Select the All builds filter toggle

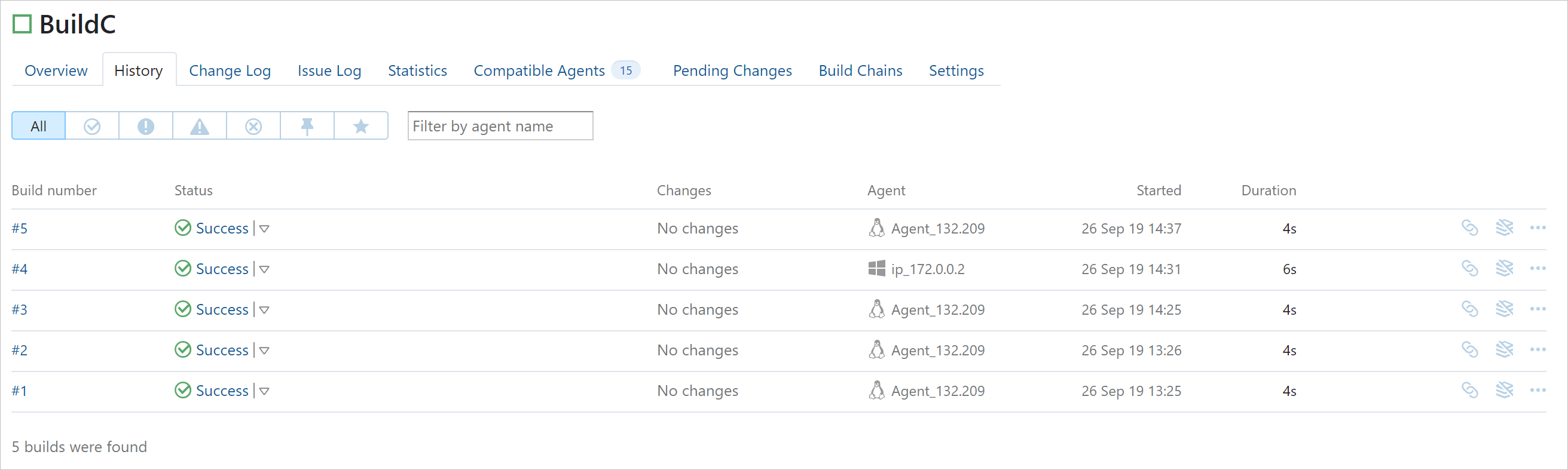tap(38, 126)
